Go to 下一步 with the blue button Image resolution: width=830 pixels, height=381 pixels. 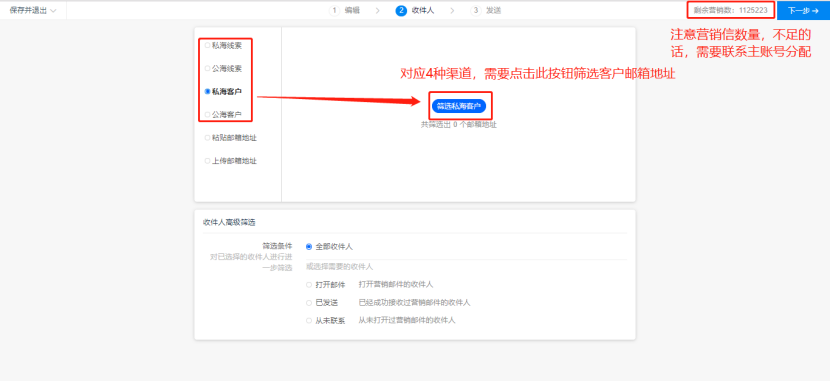click(803, 10)
